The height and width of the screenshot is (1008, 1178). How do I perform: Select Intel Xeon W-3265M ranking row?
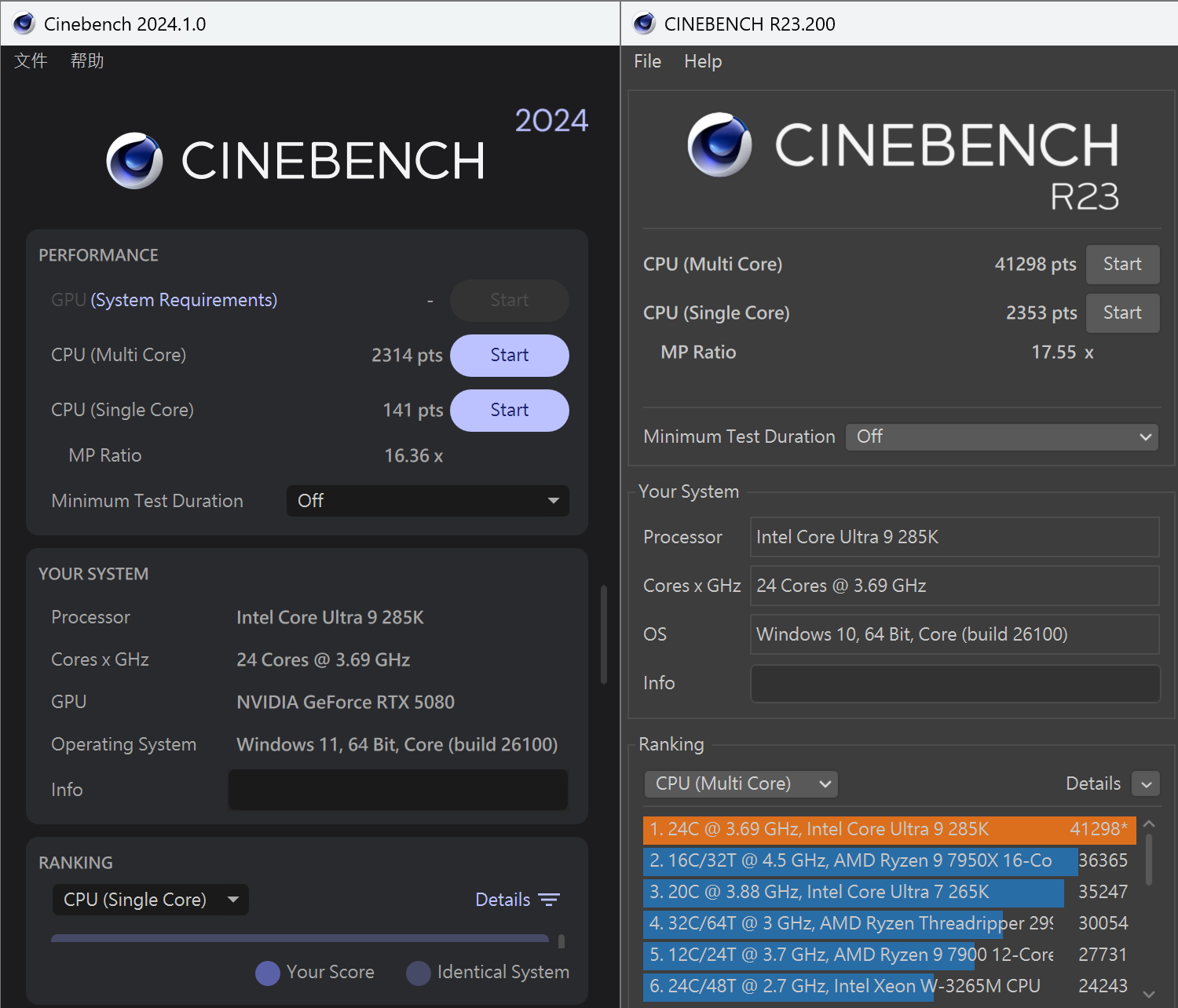[889, 987]
